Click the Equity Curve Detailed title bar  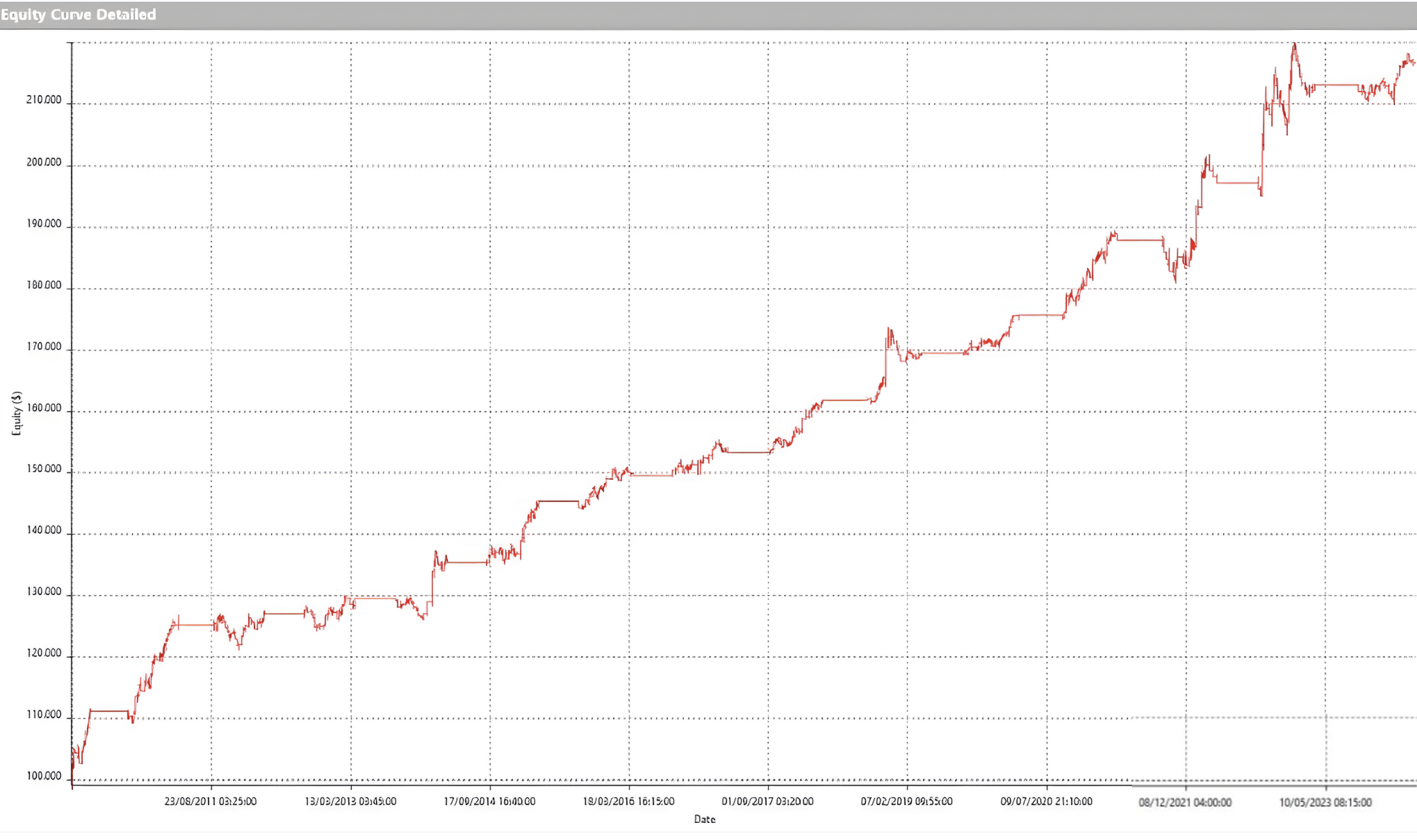[79, 15]
